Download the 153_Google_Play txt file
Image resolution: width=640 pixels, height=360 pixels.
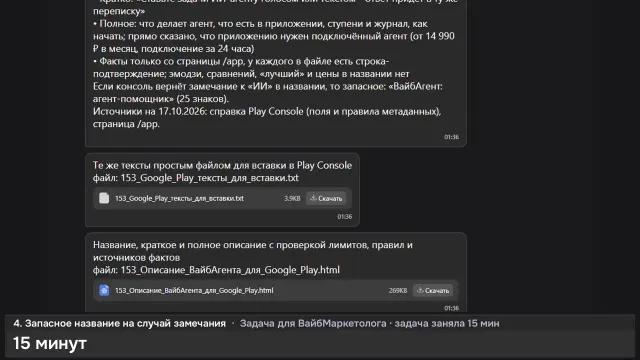[x=326, y=198]
